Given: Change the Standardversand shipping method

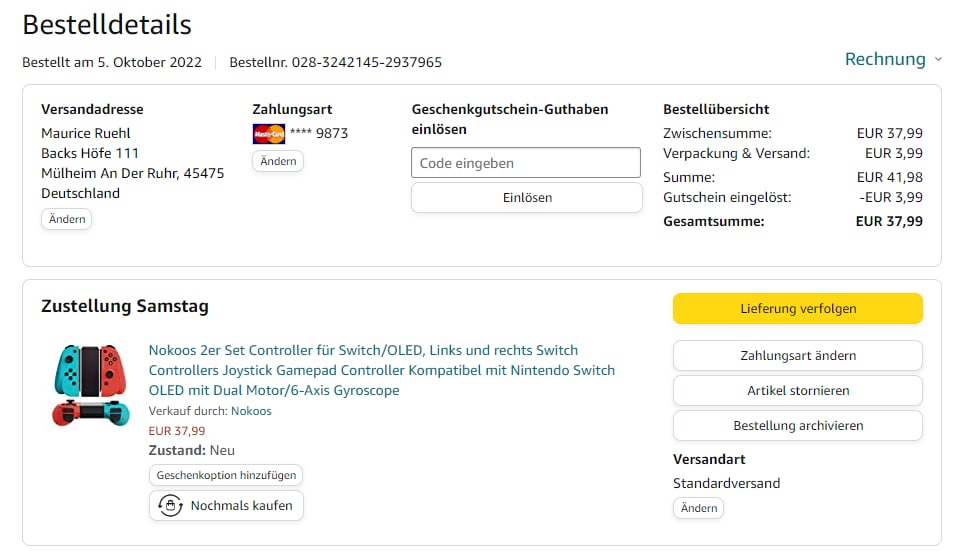Looking at the screenshot, I should pos(698,508).
